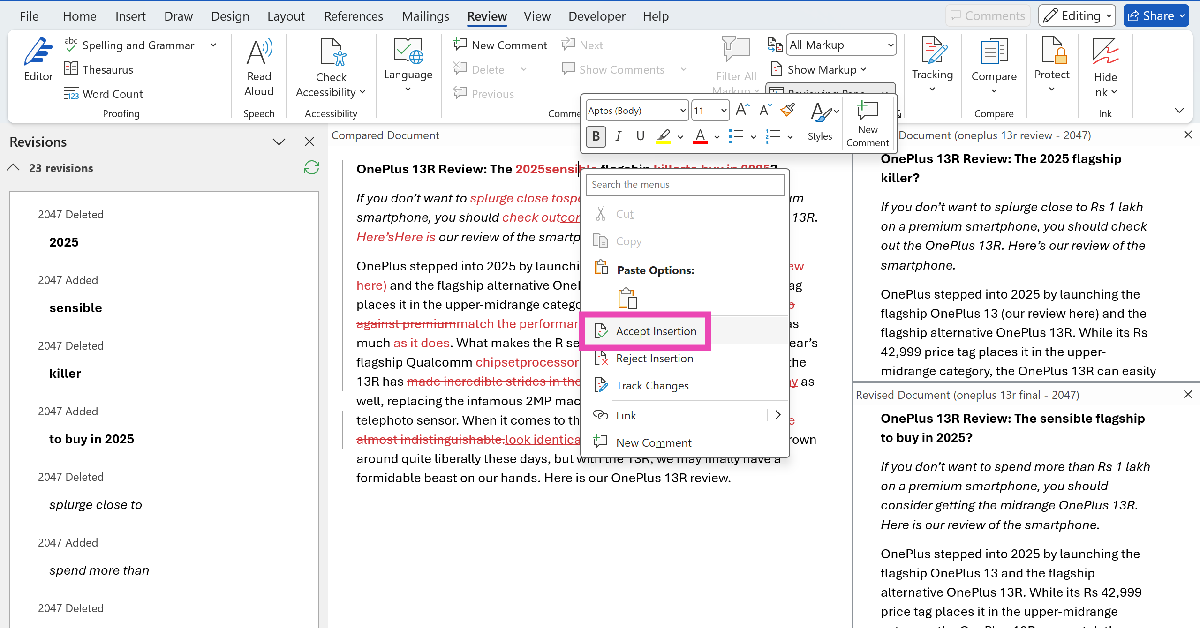
Task: Open the Revisions pane options chevron
Action: [279, 142]
